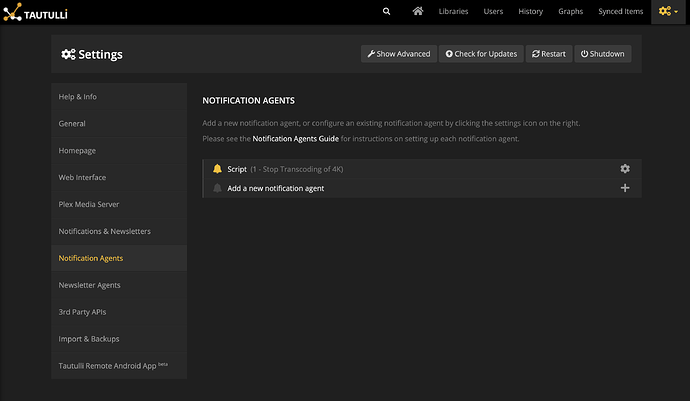Click the grey bell beside Add agent
This screenshot has width=690, height=401.
[x=217, y=188]
